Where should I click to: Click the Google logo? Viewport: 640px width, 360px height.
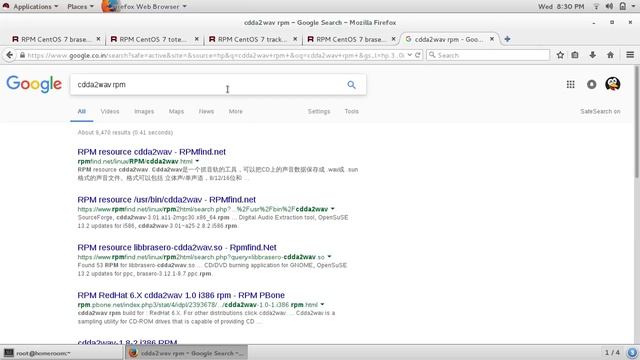tap(34, 84)
